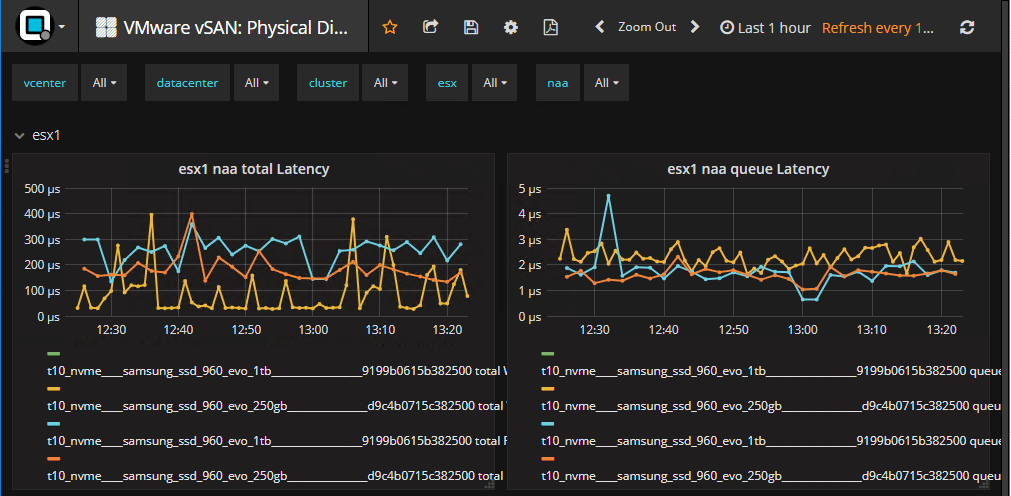The height and width of the screenshot is (496, 1011).
Task: Open the cluster All dropdown
Action: click(x=385, y=83)
